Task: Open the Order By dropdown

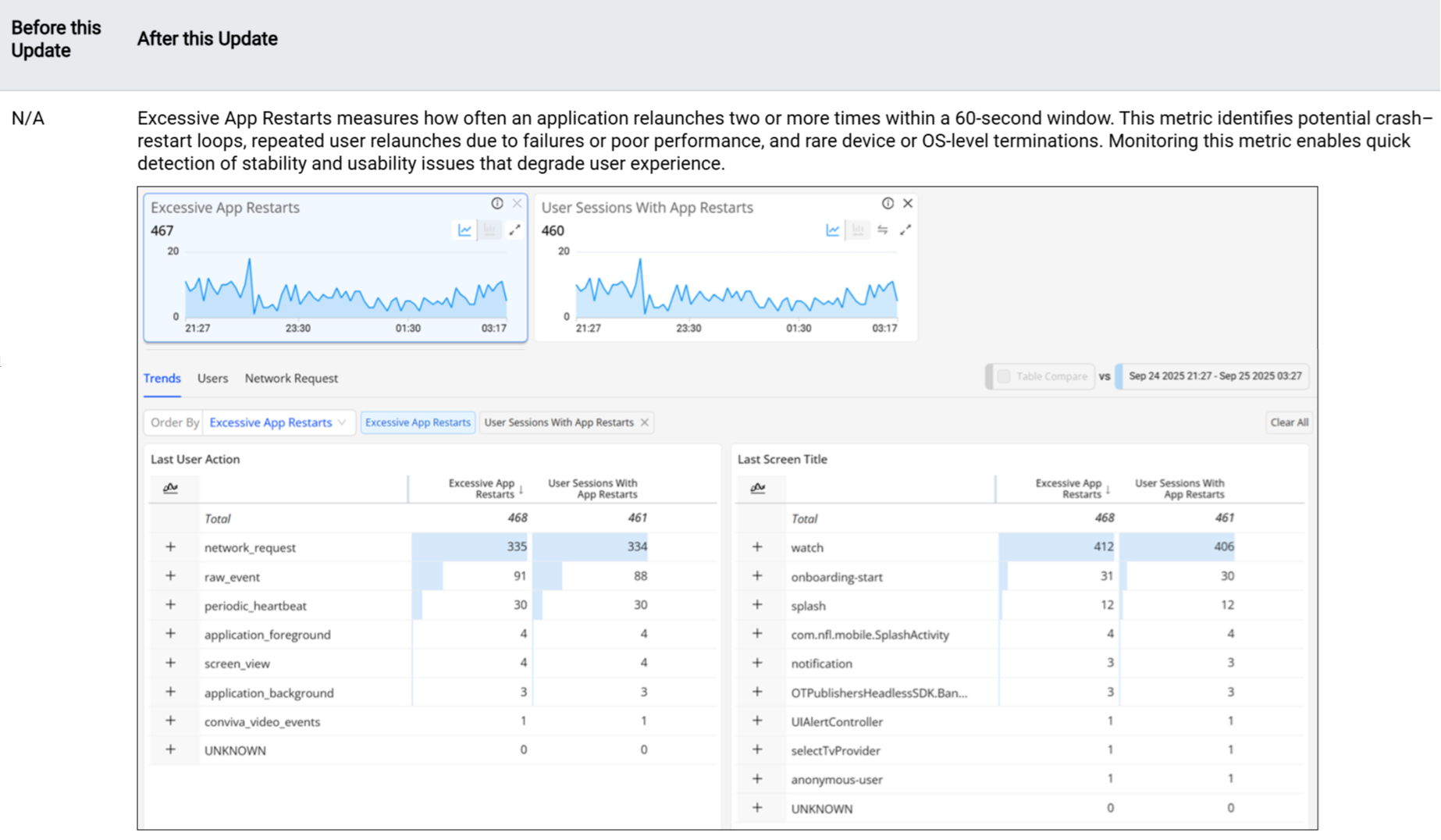Action: tap(277, 422)
